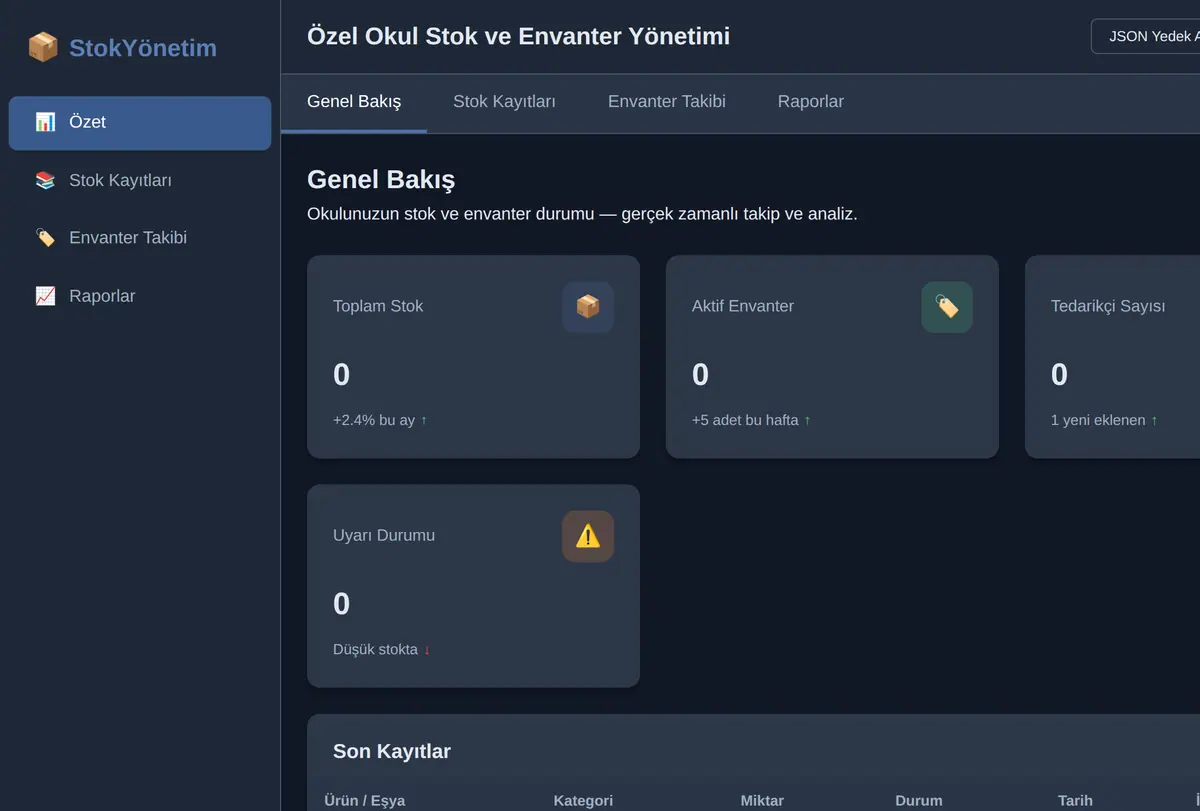Click the chart icon beside Raporlar
1200x811 pixels.
pyautogui.click(x=45, y=296)
